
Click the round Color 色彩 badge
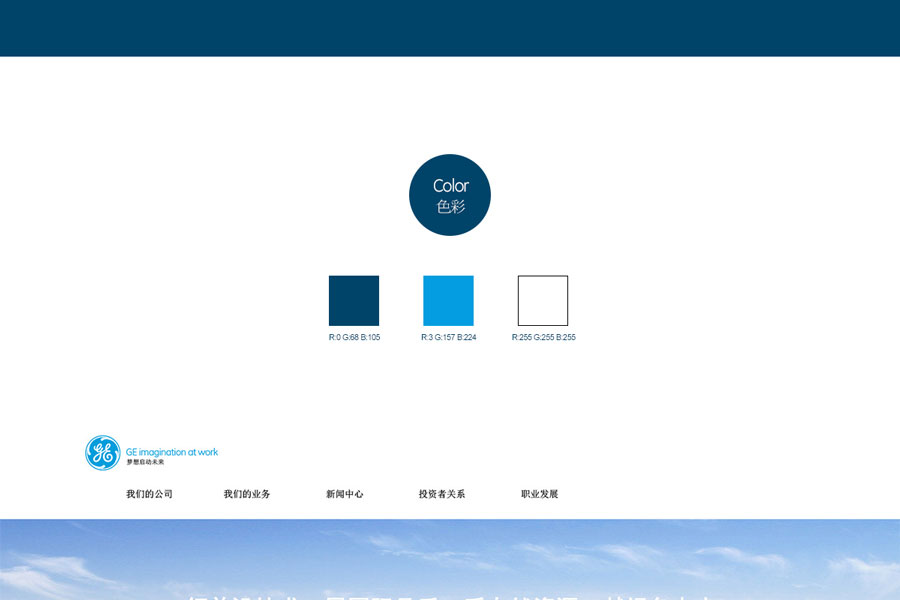(x=450, y=195)
